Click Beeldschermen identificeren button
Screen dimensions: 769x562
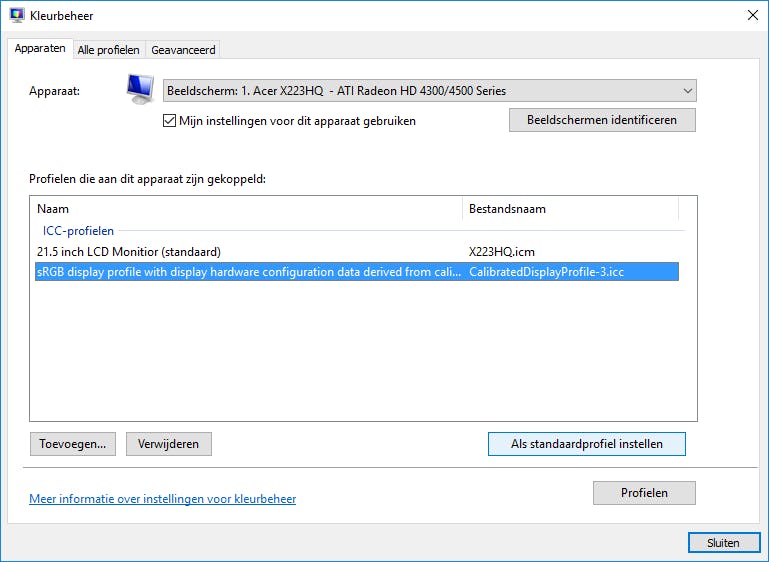click(x=602, y=120)
